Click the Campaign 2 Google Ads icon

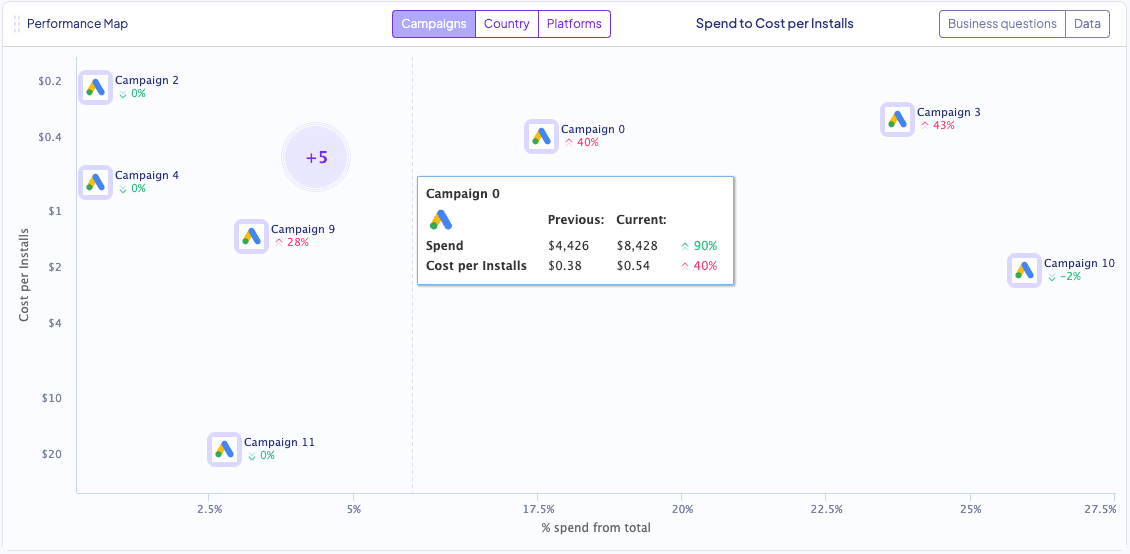point(95,88)
